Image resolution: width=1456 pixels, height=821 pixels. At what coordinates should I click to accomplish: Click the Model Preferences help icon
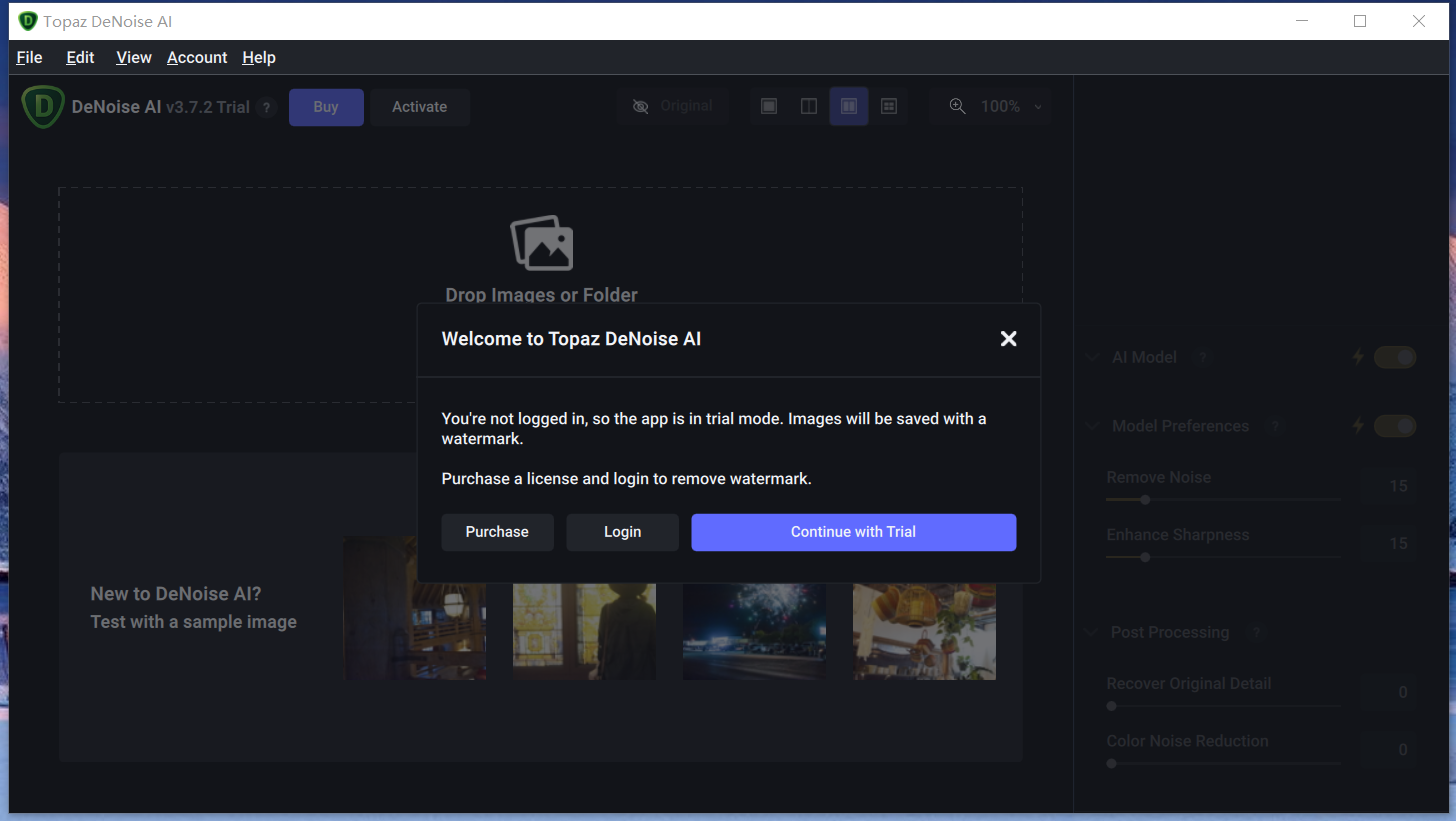pyautogui.click(x=1275, y=426)
